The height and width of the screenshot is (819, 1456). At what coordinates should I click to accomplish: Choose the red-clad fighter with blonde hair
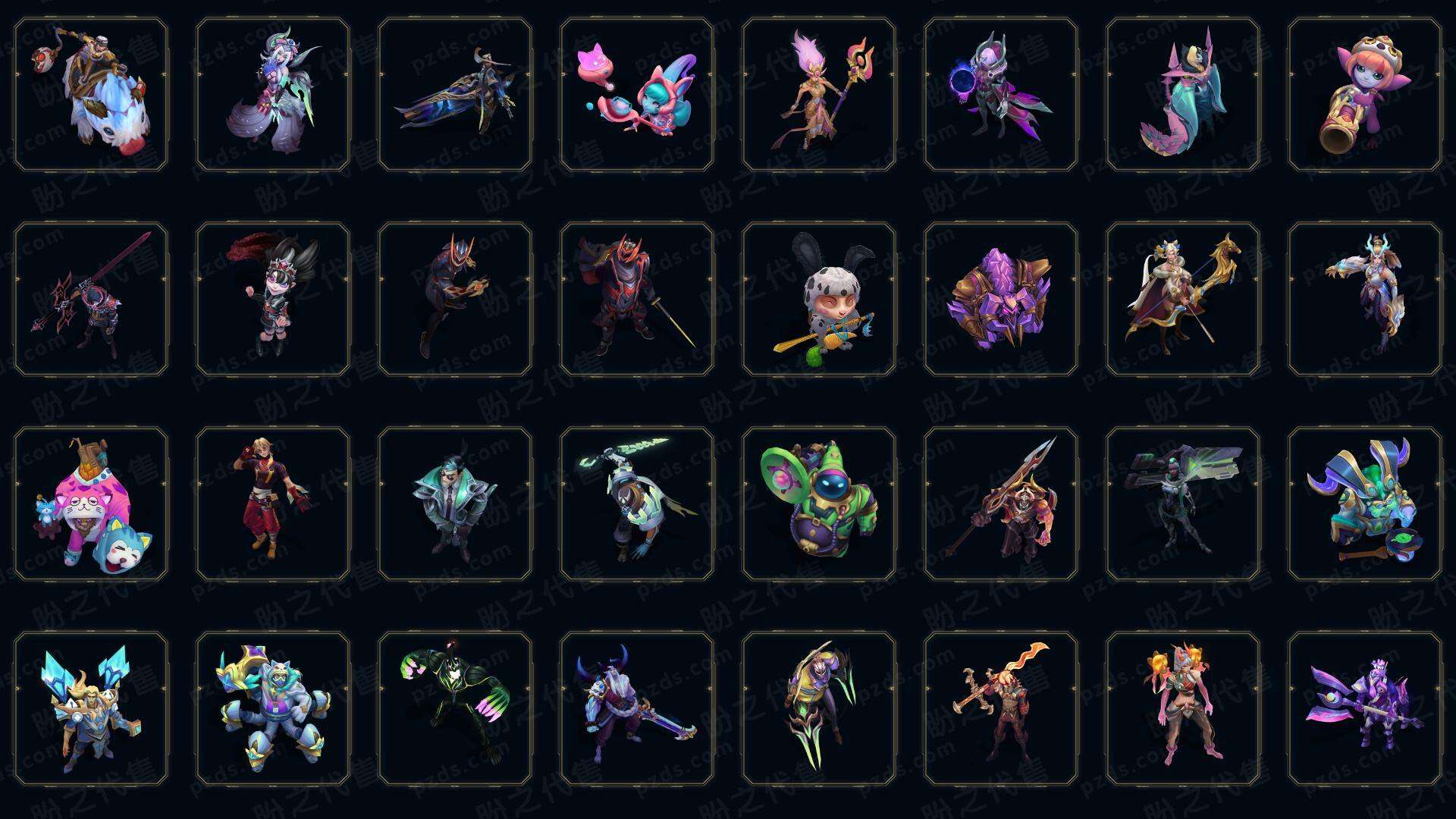point(273,504)
